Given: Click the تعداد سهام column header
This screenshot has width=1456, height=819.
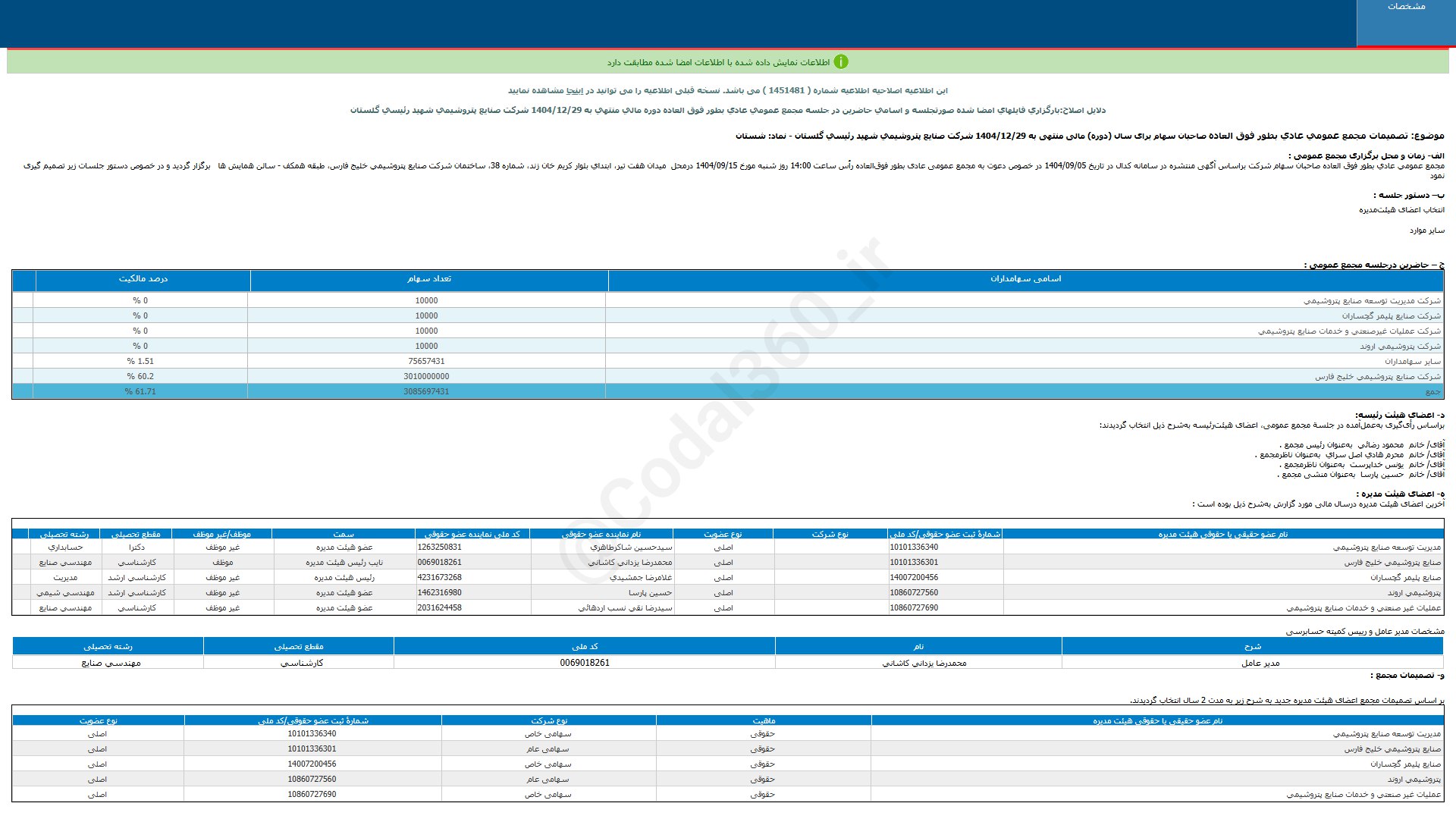Looking at the screenshot, I should [428, 279].
